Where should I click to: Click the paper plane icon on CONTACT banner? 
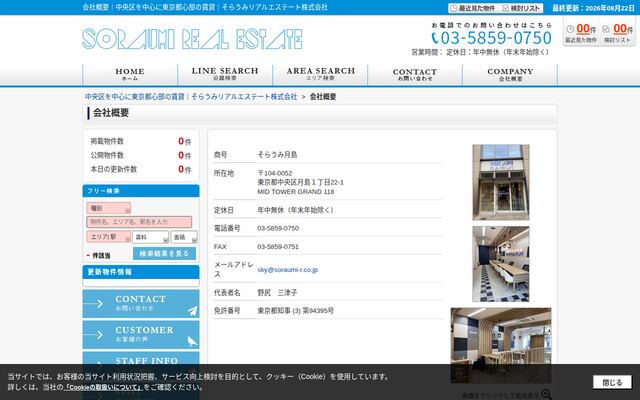point(193,311)
